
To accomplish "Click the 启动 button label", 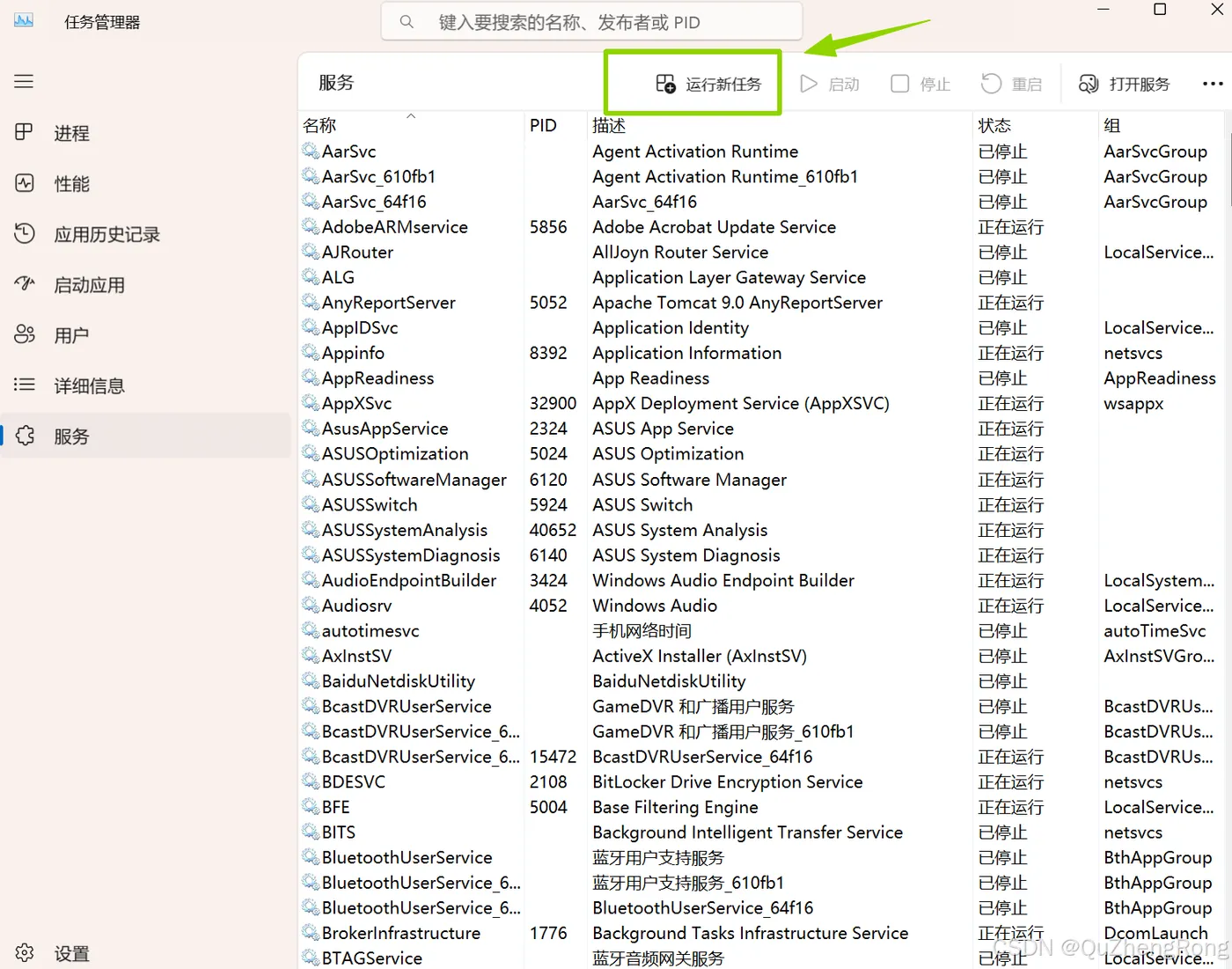I will [x=844, y=84].
